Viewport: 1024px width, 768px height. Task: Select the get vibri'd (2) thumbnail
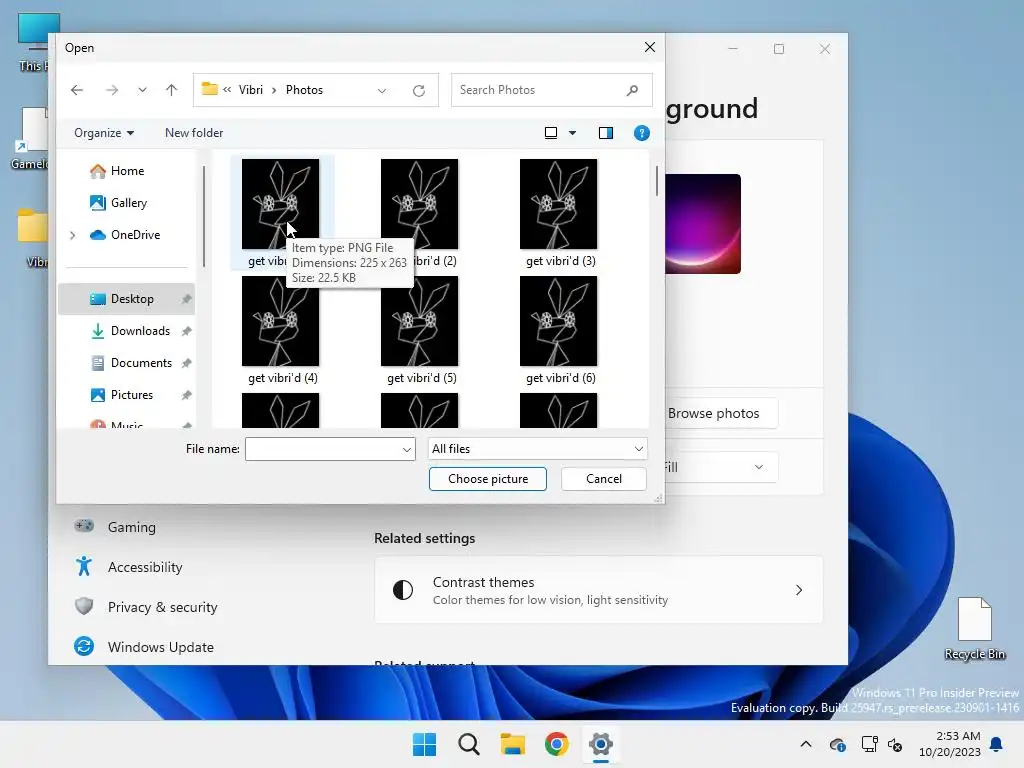(x=419, y=204)
